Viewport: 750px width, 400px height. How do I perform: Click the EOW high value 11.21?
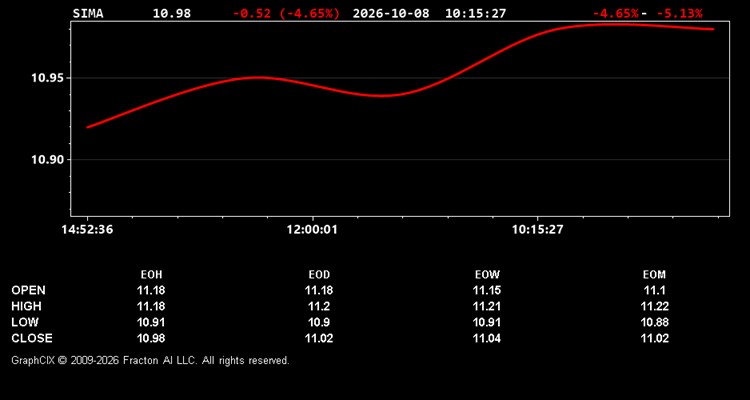point(487,306)
